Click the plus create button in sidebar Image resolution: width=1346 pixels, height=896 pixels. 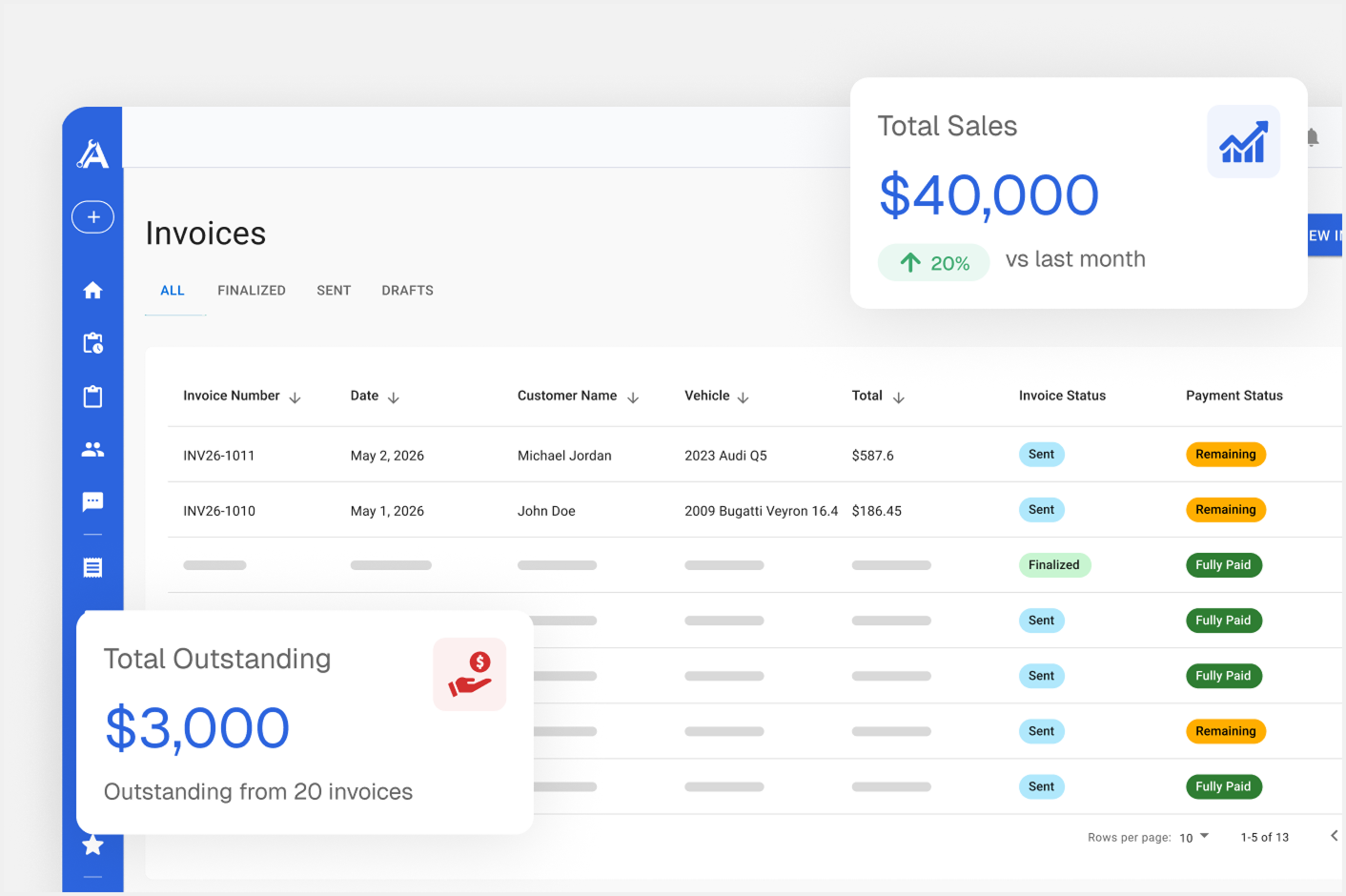(x=92, y=217)
